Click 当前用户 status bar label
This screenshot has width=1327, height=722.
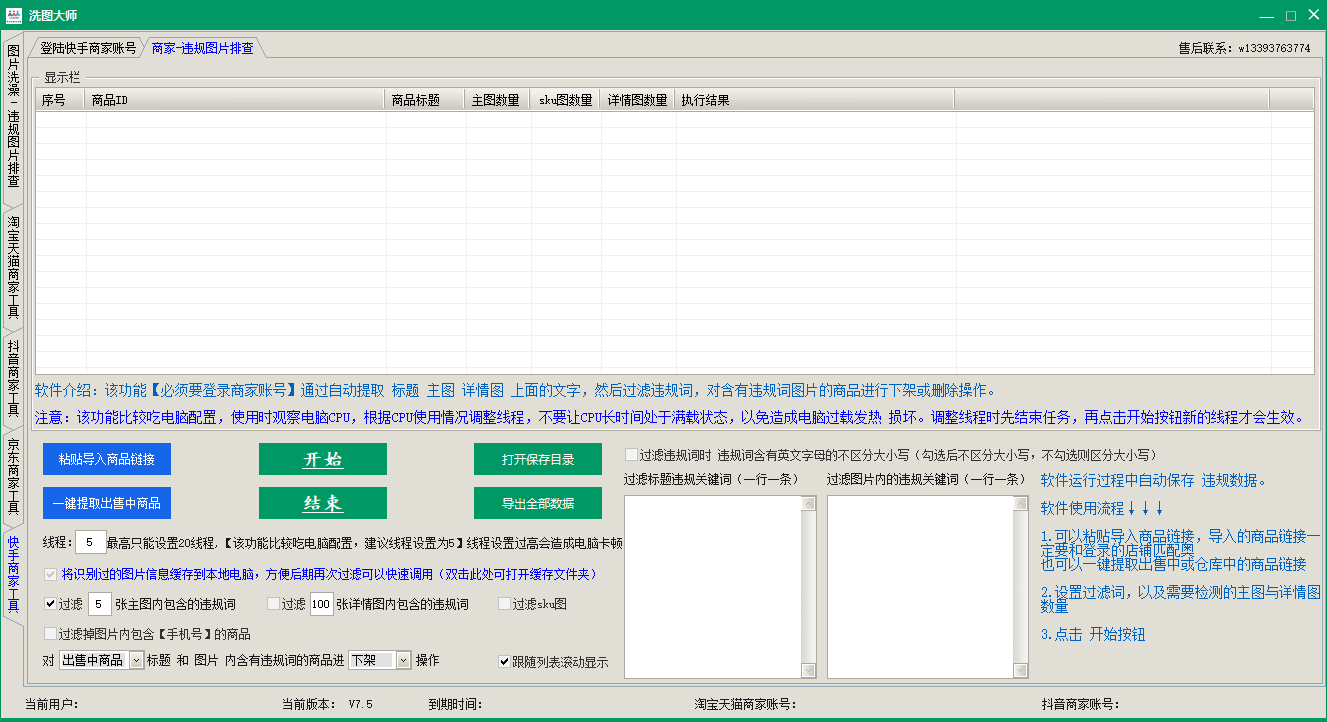[52, 704]
